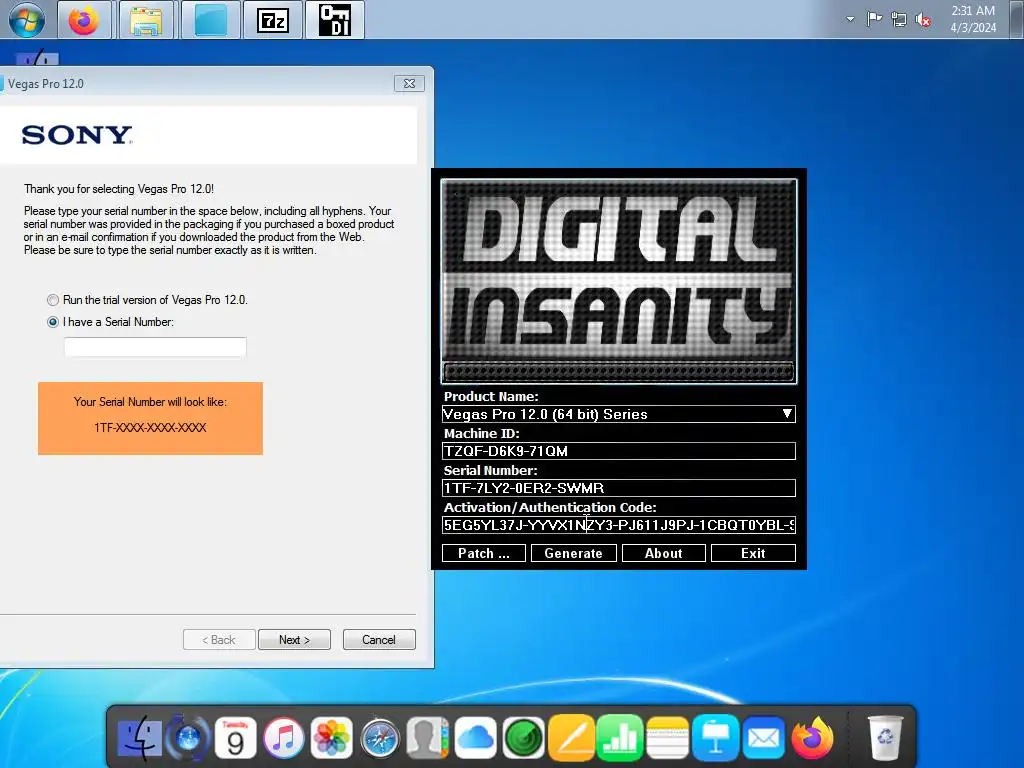Click the Activation/Authentication Code field
1024x768 pixels.
tap(618, 525)
